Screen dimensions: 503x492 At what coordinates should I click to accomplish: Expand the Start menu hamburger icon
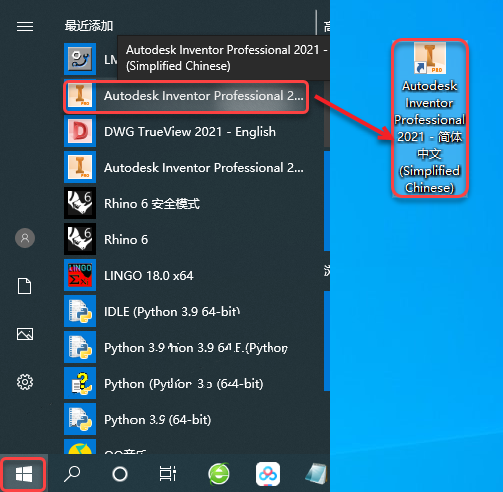click(25, 26)
